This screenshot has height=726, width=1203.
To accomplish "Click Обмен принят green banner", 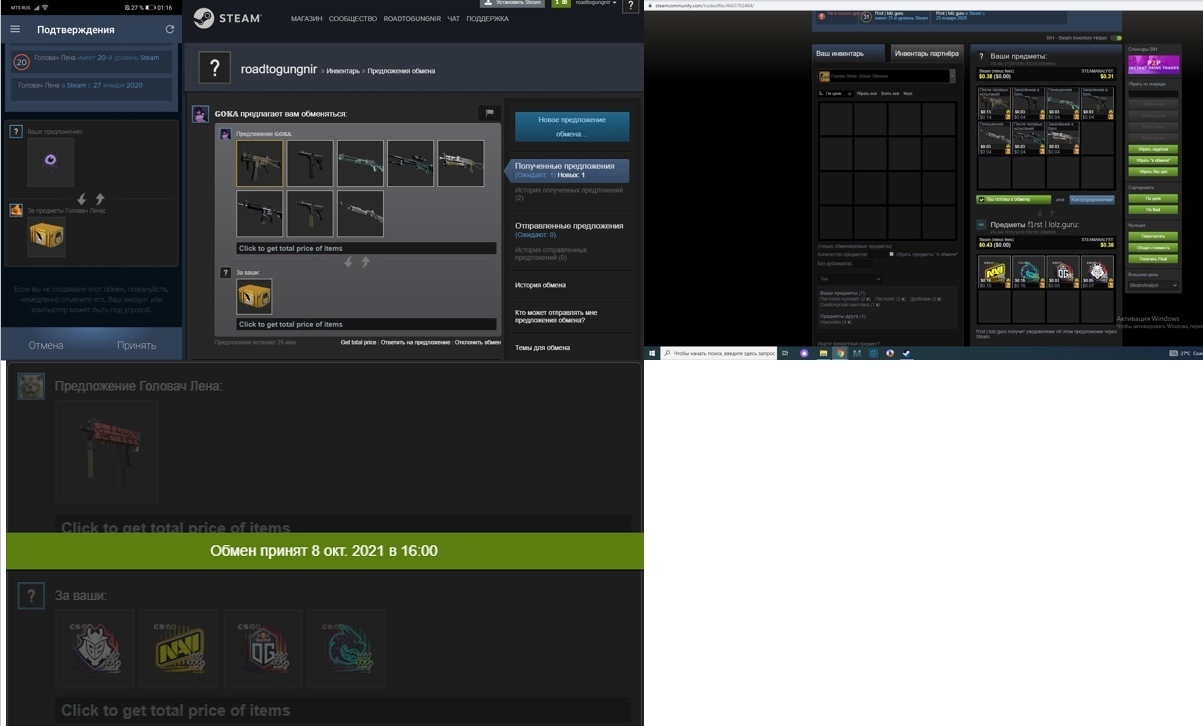I will pyautogui.click(x=324, y=551).
